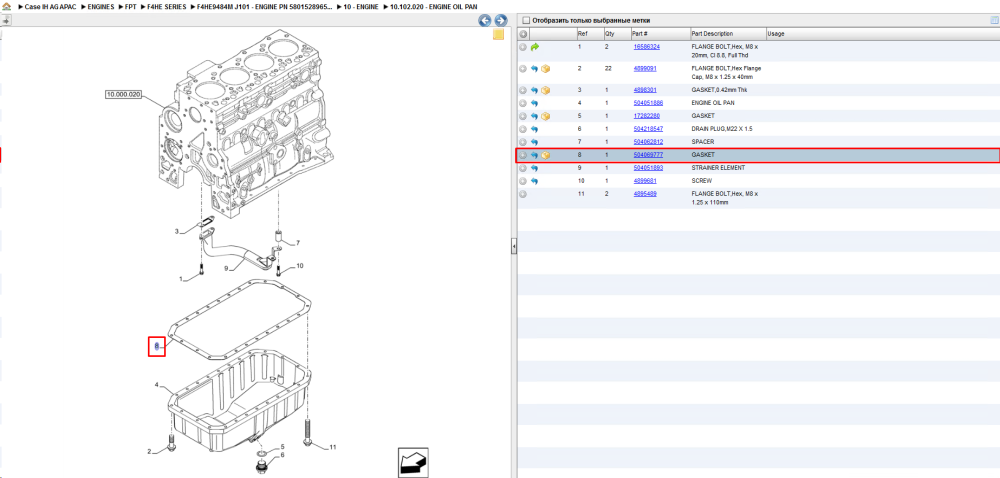Open part number link 504069777
1000x478 pixels.
click(x=648, y=155)
